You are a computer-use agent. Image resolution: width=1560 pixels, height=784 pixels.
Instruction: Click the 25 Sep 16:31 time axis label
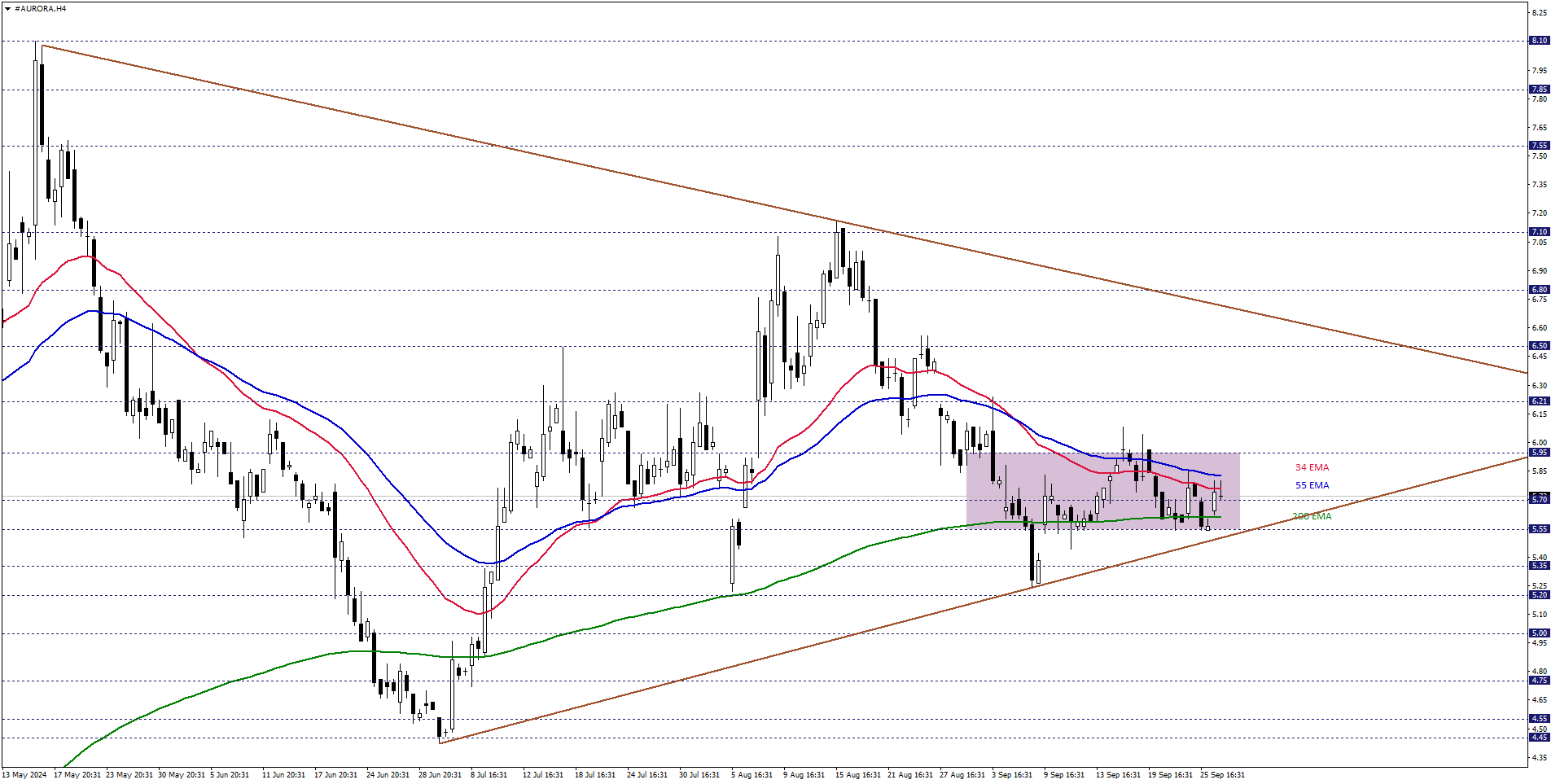click(1222, 775)
